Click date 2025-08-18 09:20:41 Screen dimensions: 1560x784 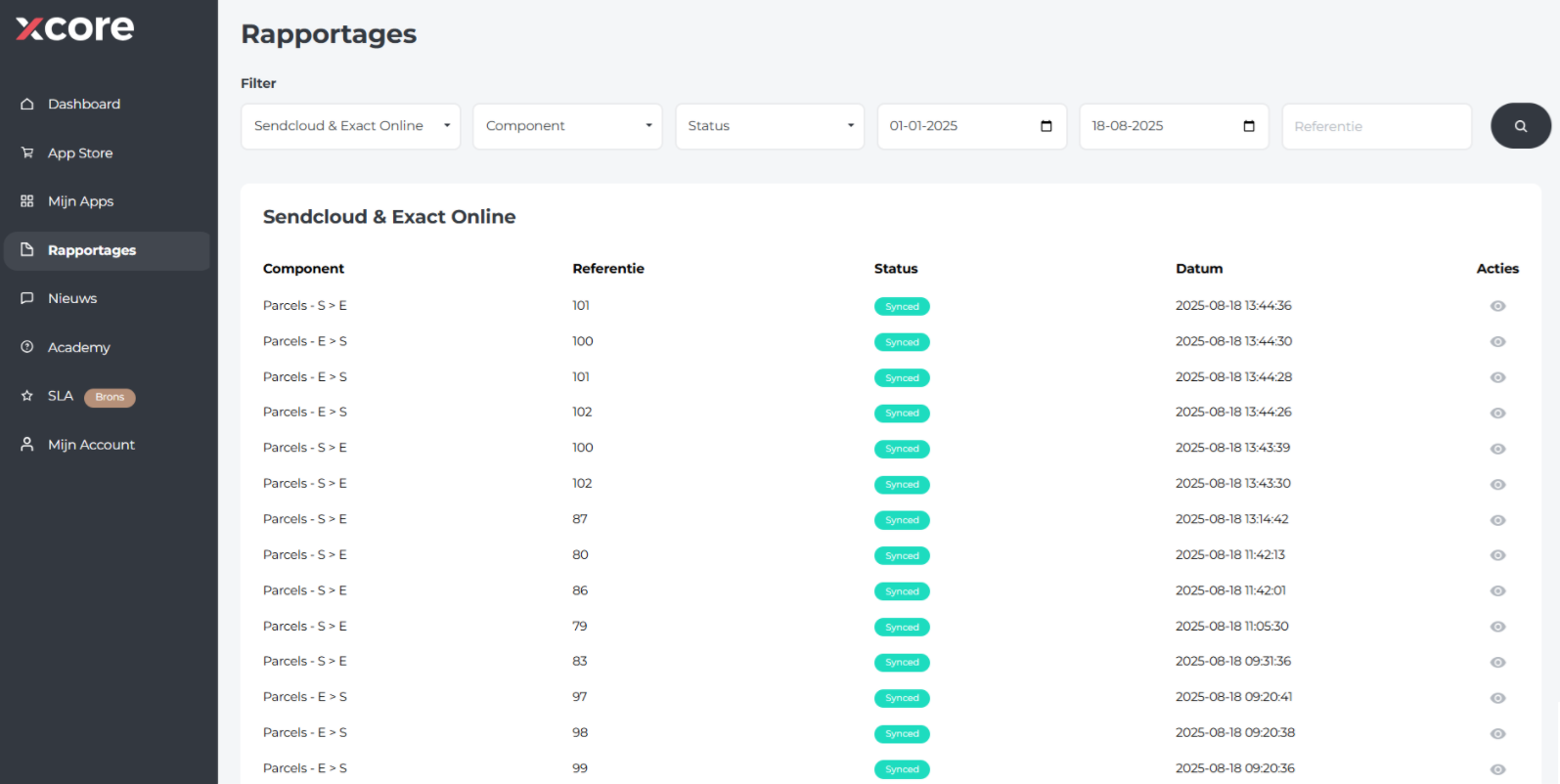coord(1234,697)
